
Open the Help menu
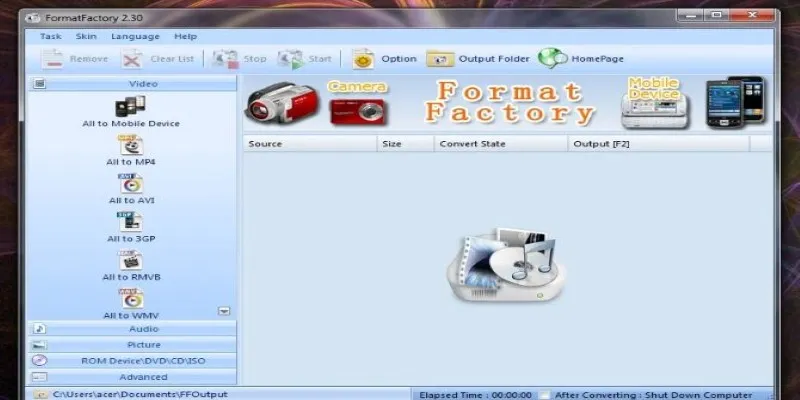point(185,36)
